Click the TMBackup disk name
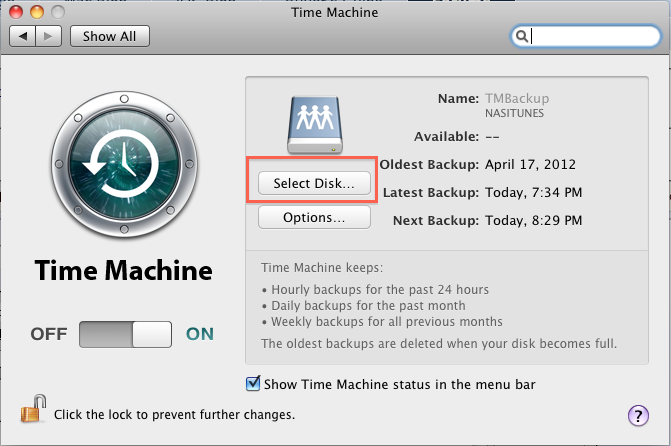 (518, 99)
